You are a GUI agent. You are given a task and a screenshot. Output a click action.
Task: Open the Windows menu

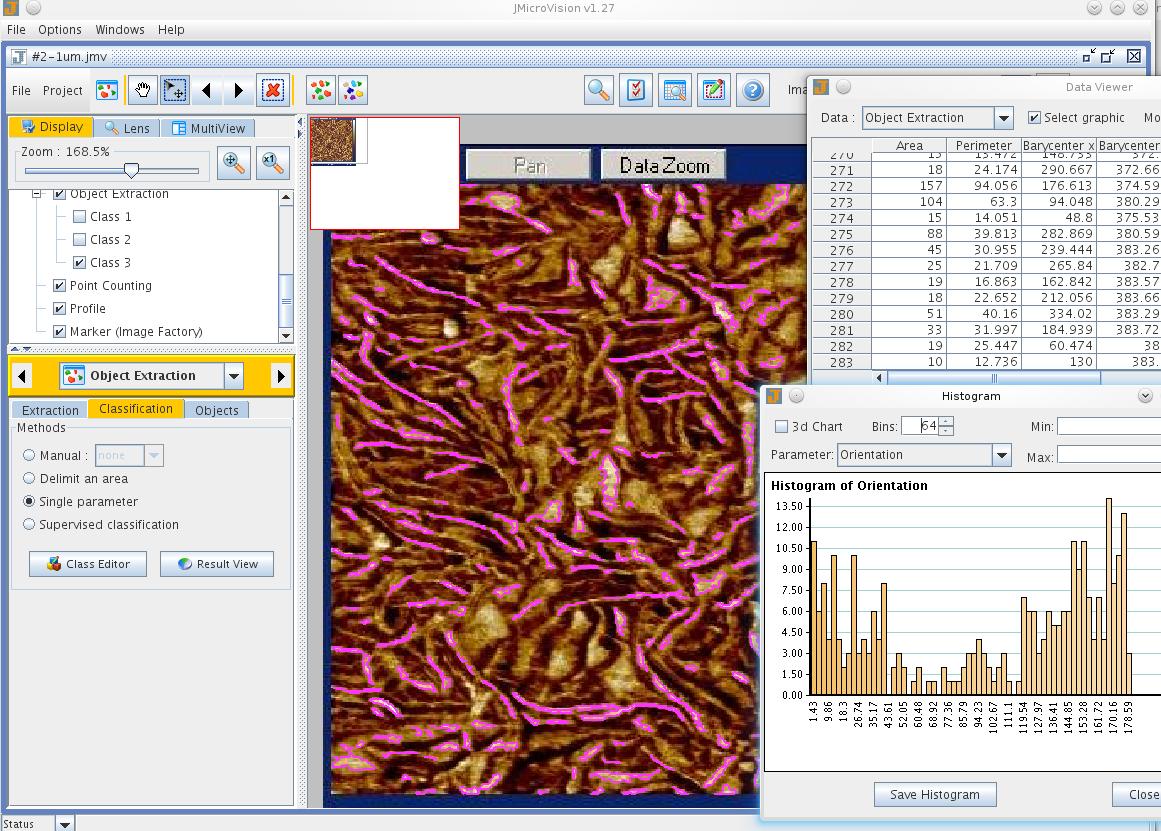point(119,29)
